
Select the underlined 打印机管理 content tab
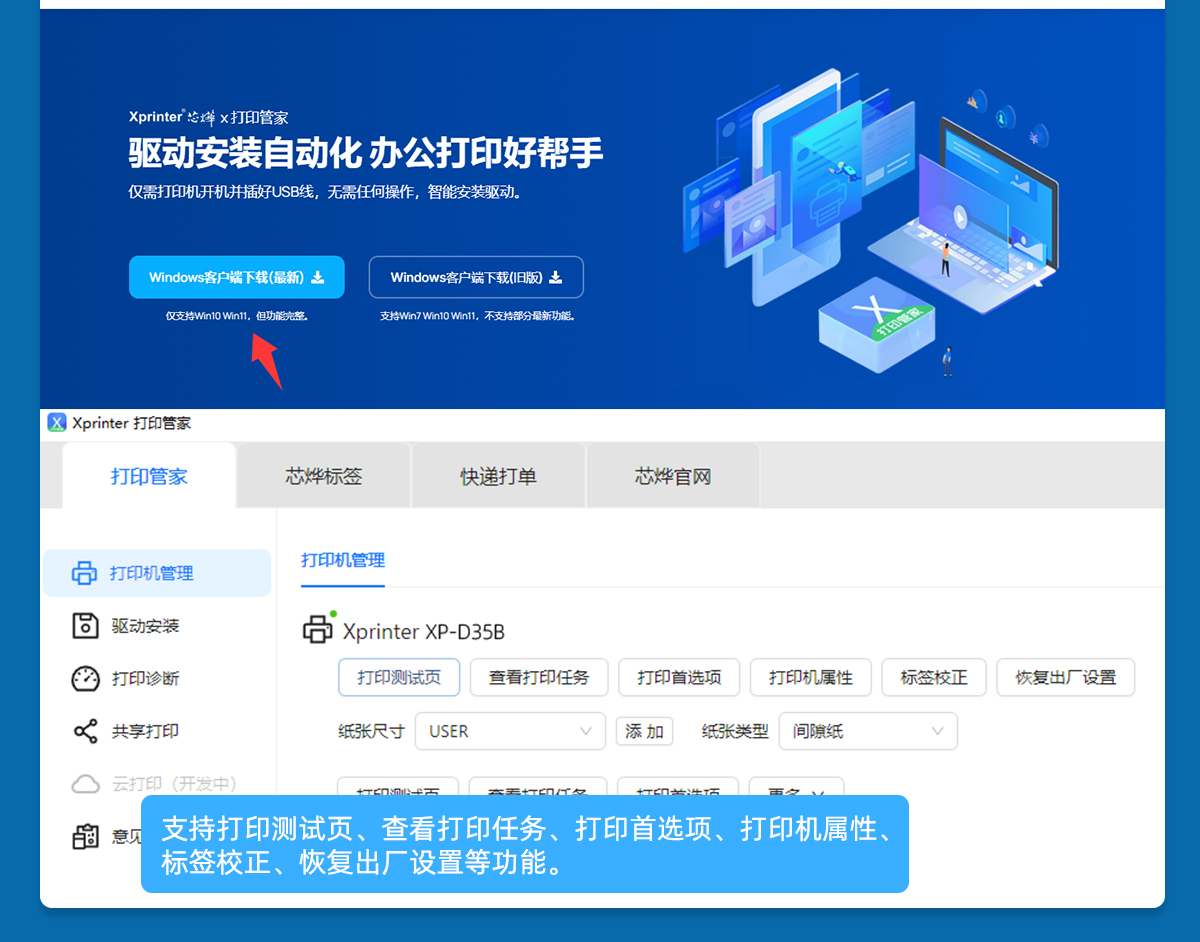pos(343,561)
